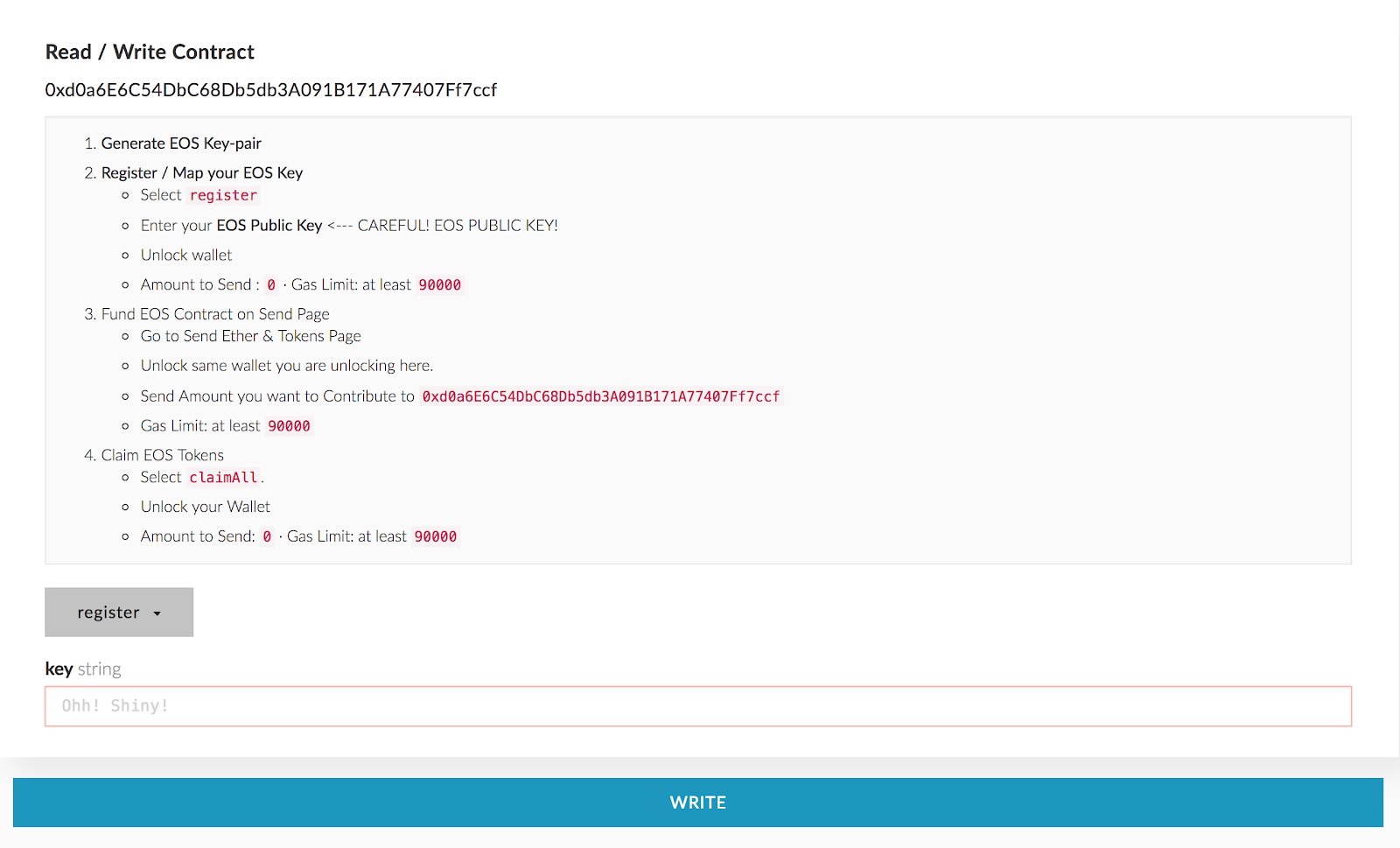Image resolution: width=1400 pixels, height=848 pixels.
Task: Click gas limit 90000 in Claim step
Action: point(435,536)
